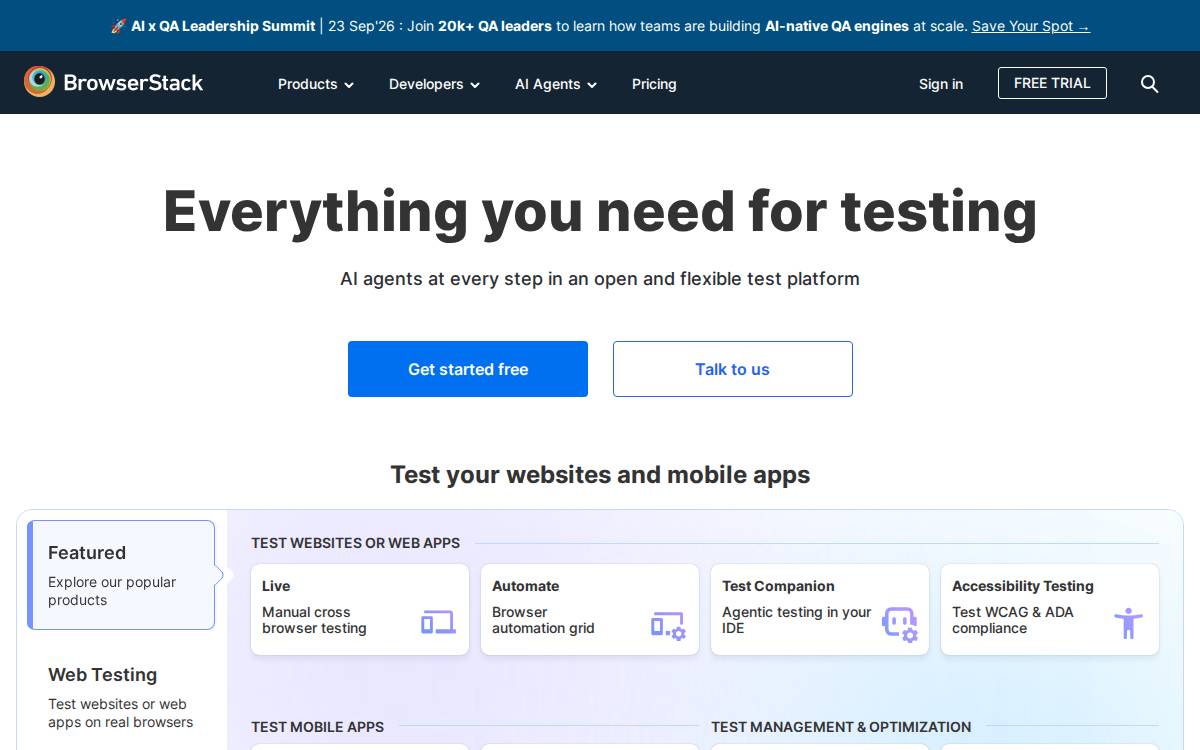Viewport: 1200px width, 750px height.
Task: Click the 'TEST MOBILE APPS' label
Action: tap(317, 727)
